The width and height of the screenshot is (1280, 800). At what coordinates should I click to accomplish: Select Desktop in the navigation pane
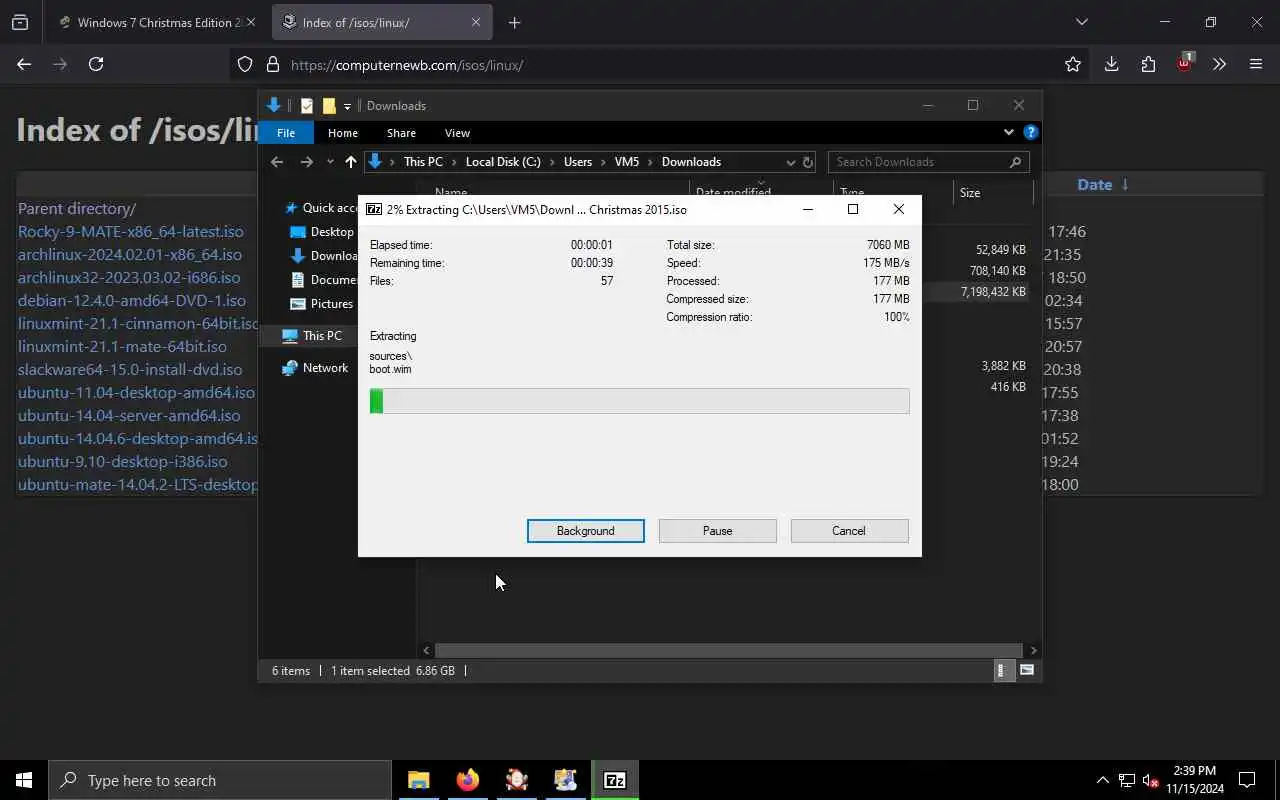323,232
